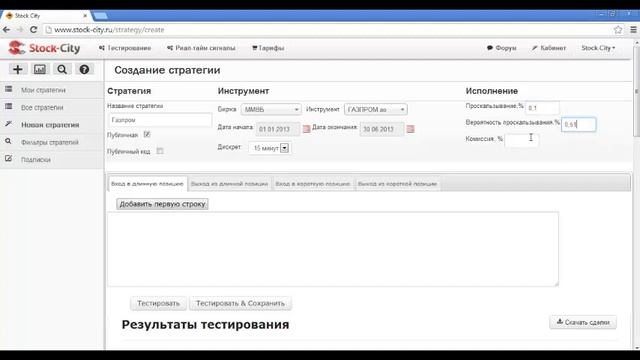The width and height of the screenshot is (640, 360).
Task: Click the Stock-City logo
Action: pos(44,48)
